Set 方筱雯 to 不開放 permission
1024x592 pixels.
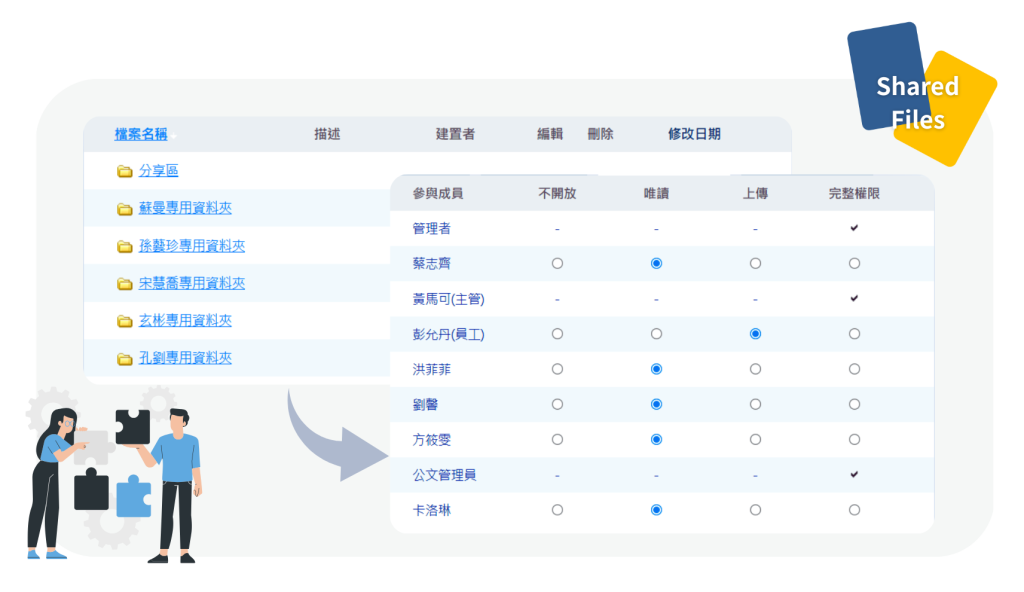tap(557, 439)
